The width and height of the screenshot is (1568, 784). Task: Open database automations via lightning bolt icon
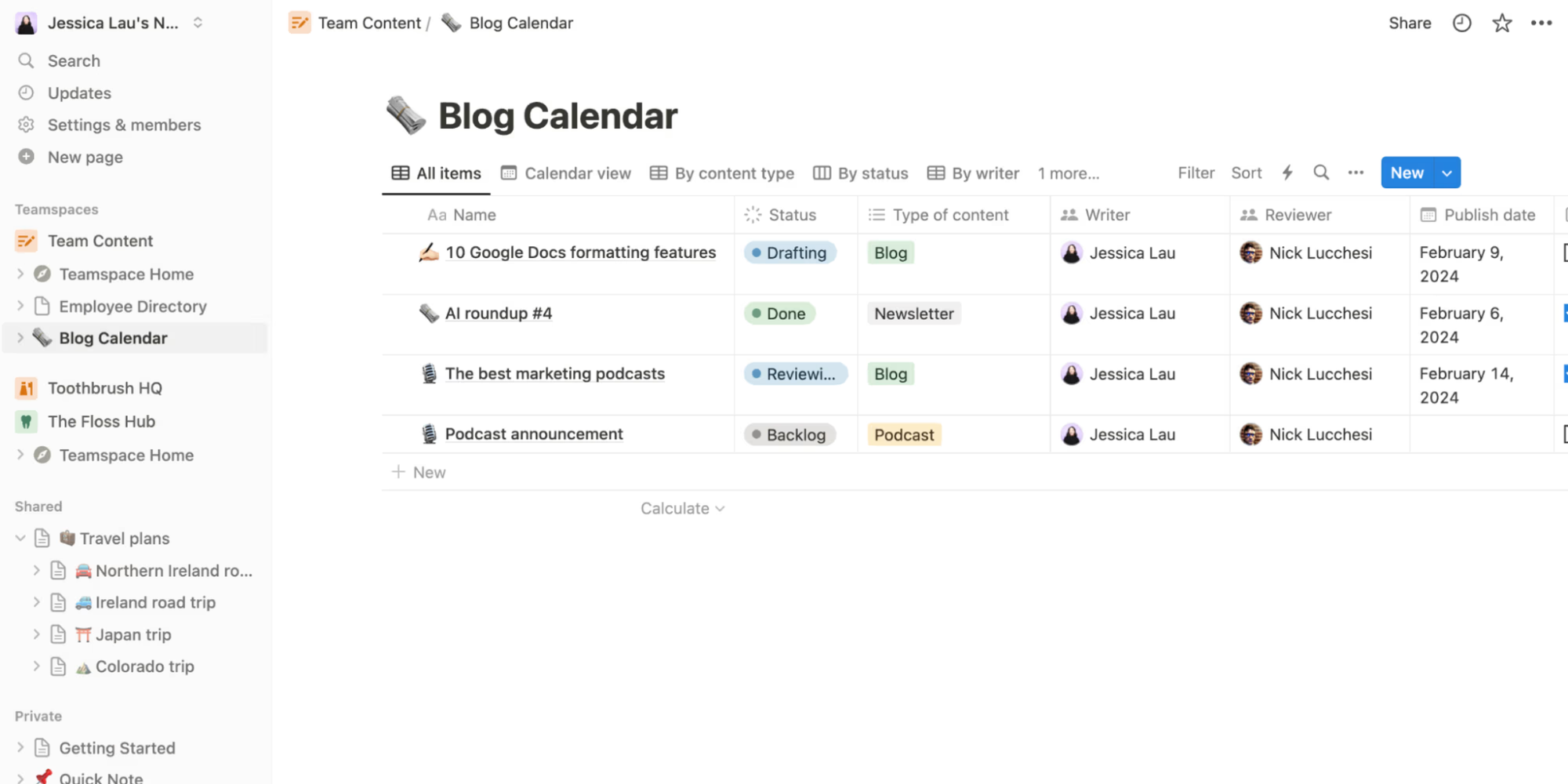click(x=1287, y=172)
